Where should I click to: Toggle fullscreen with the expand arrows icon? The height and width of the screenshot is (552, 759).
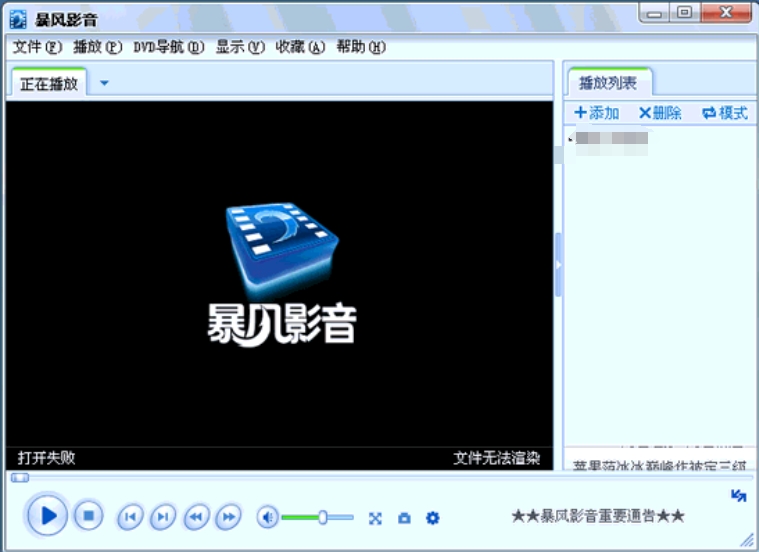click(375, 519)
